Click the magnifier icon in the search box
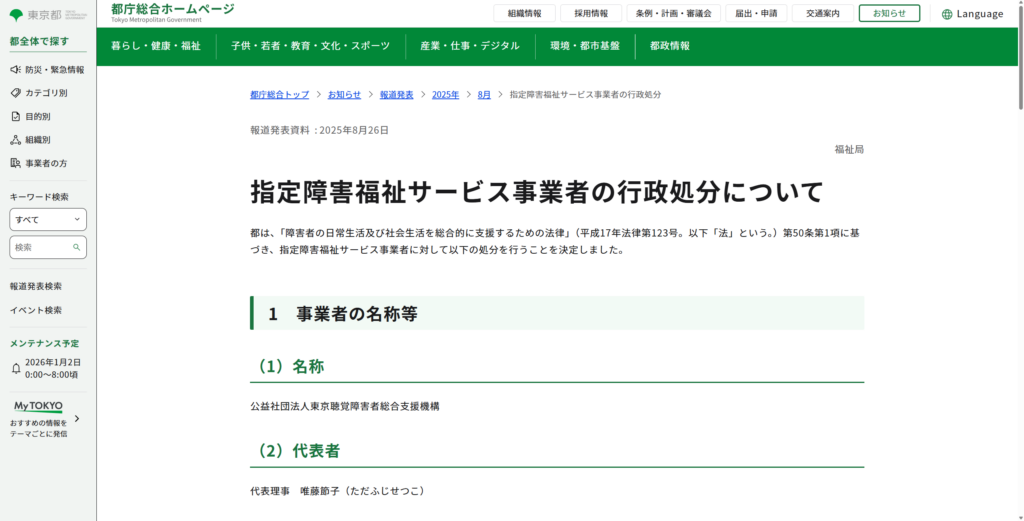This screenshot has width=1024, height=521. (x=76, y=247)
